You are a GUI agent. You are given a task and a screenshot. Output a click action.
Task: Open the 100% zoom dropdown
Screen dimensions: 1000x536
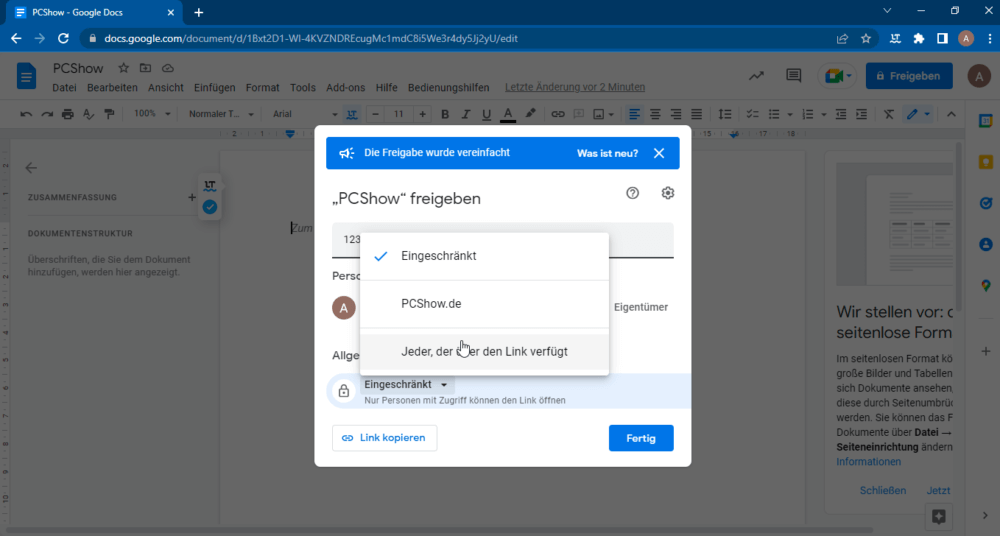152,114
